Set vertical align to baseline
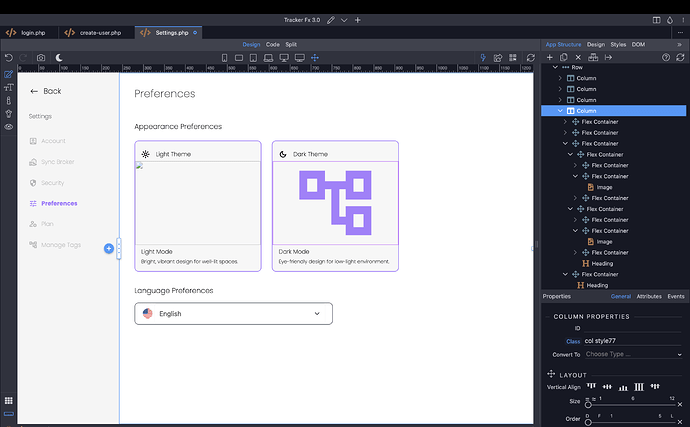Screen dimensions: 690x427 (x=655, y=387)
